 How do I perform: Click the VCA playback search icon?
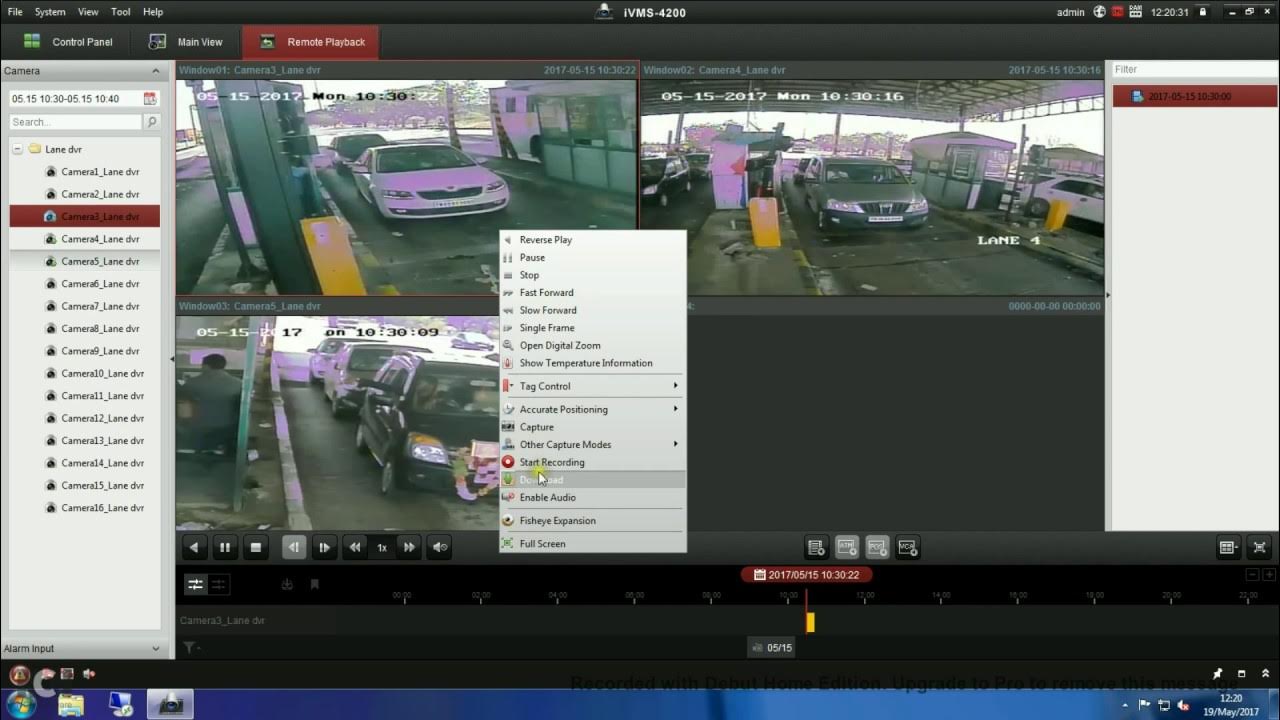(908, 547)
